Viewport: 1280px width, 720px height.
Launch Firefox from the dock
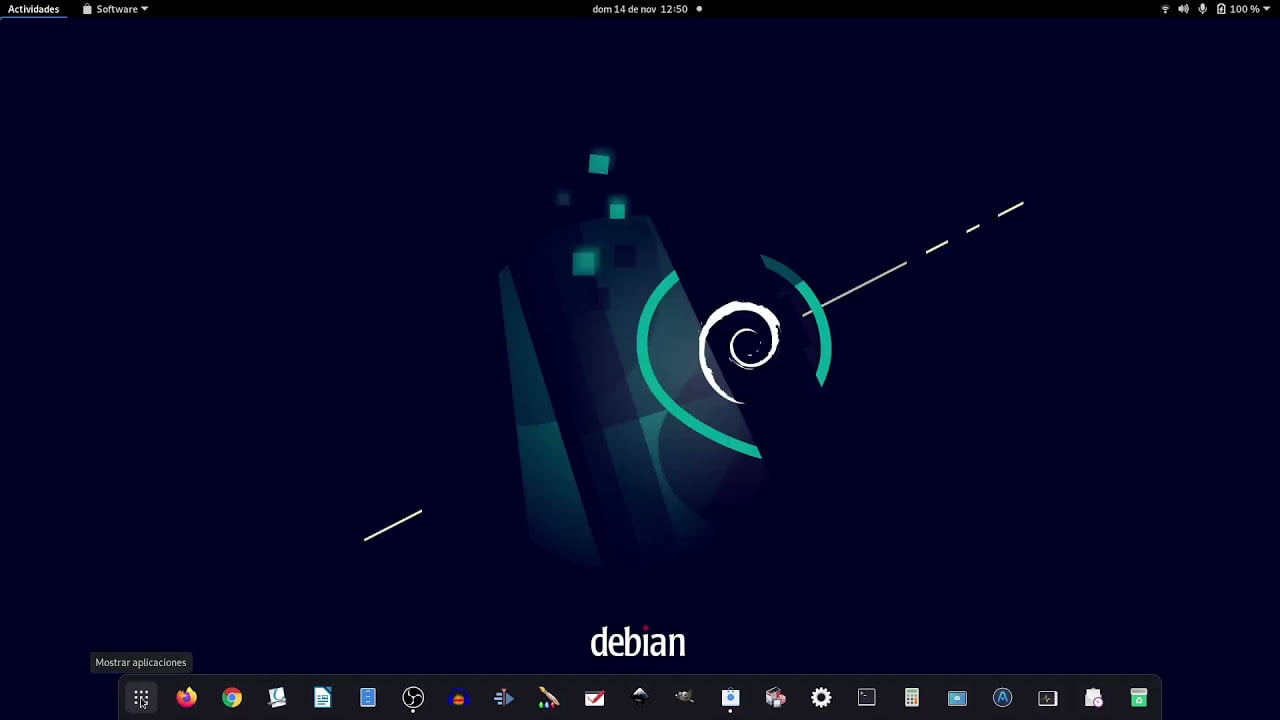186,698
